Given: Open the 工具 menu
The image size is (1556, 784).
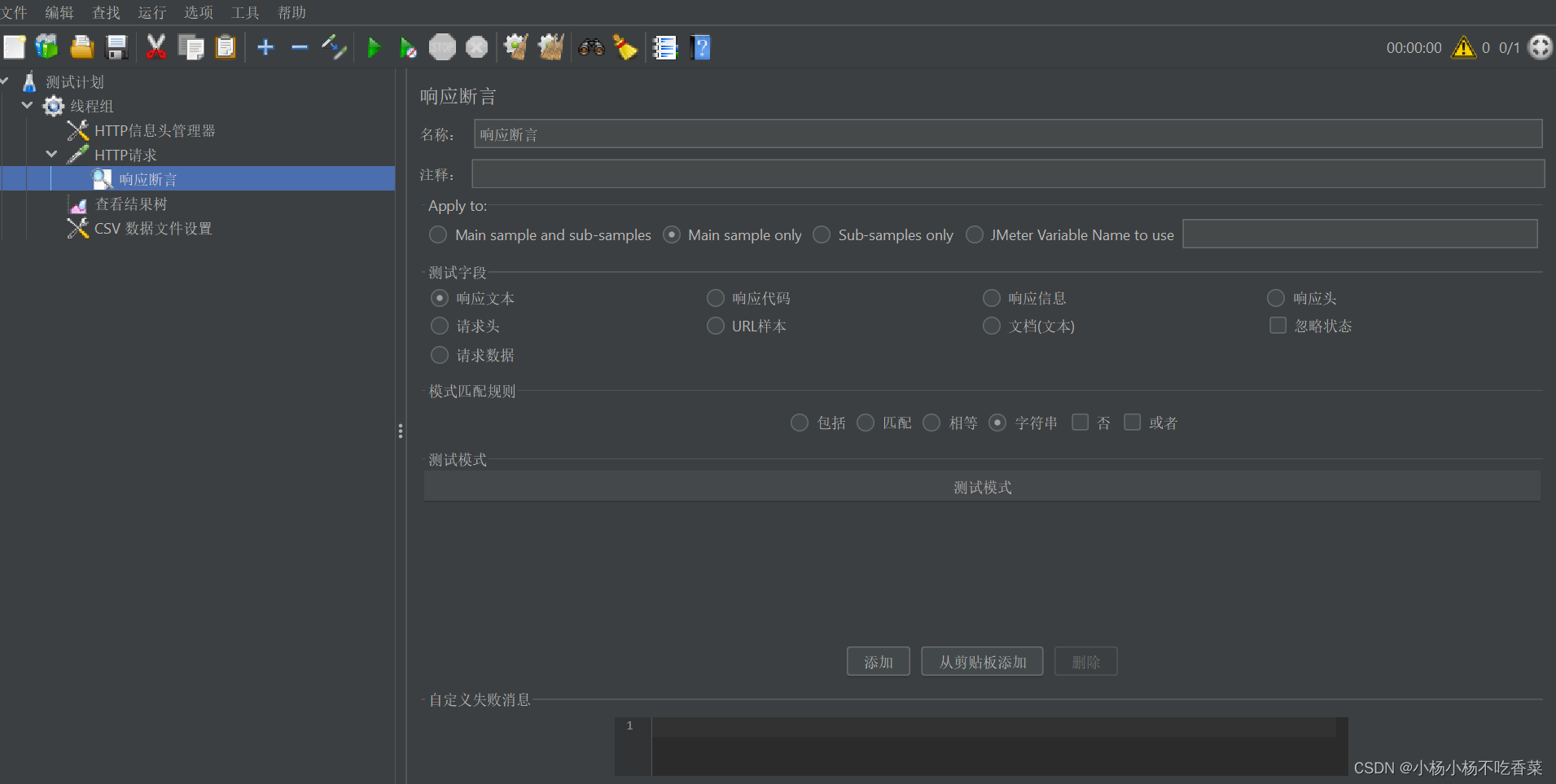Looking at the screenshot, I should (x=245, y=12).
